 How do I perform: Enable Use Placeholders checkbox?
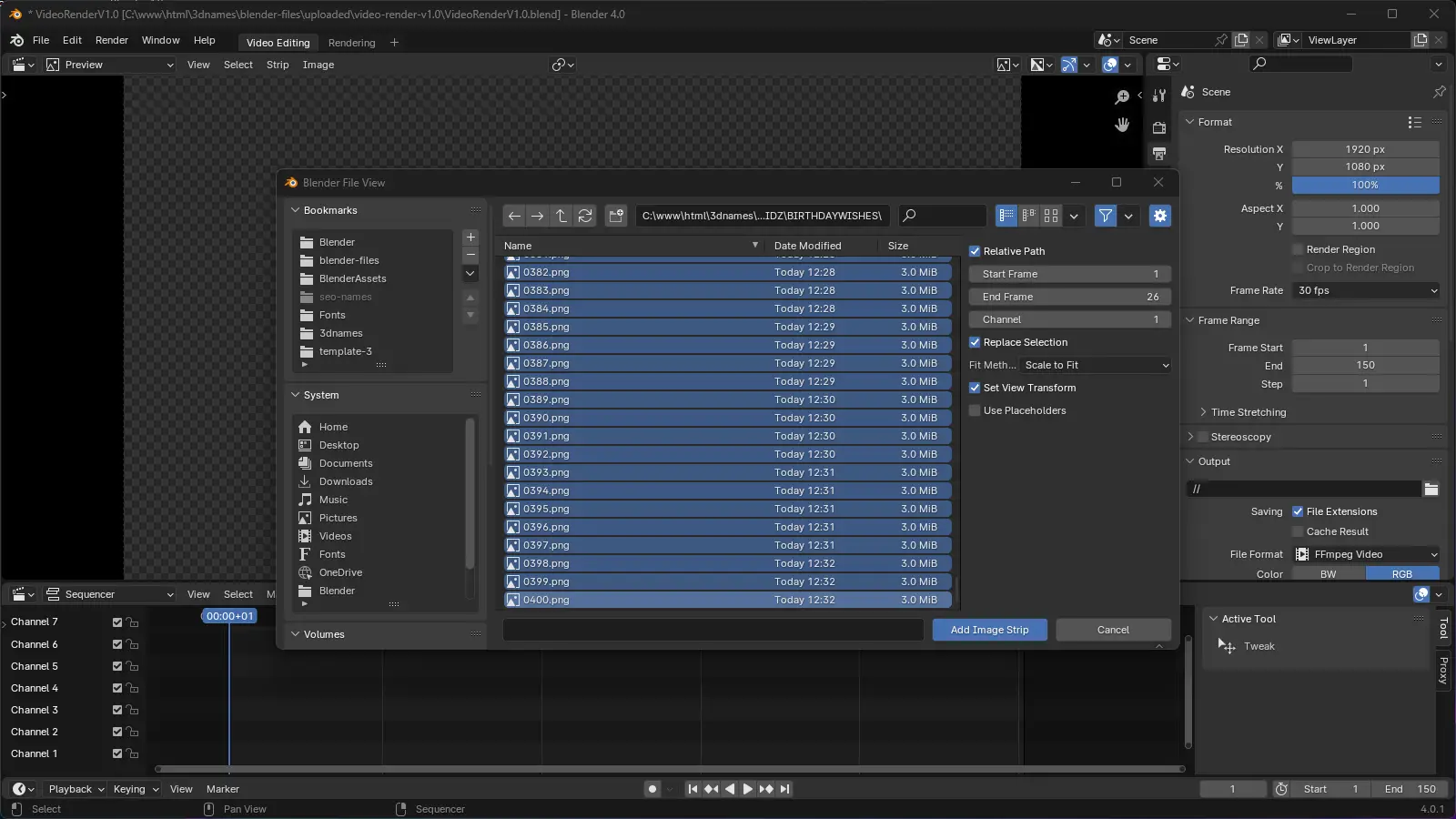(x=975, y=410)
